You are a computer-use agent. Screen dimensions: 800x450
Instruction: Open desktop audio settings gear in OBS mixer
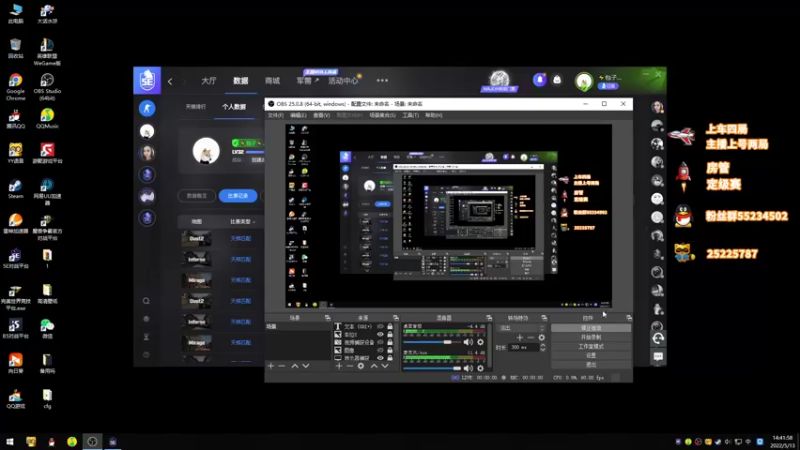pos(480,342)
